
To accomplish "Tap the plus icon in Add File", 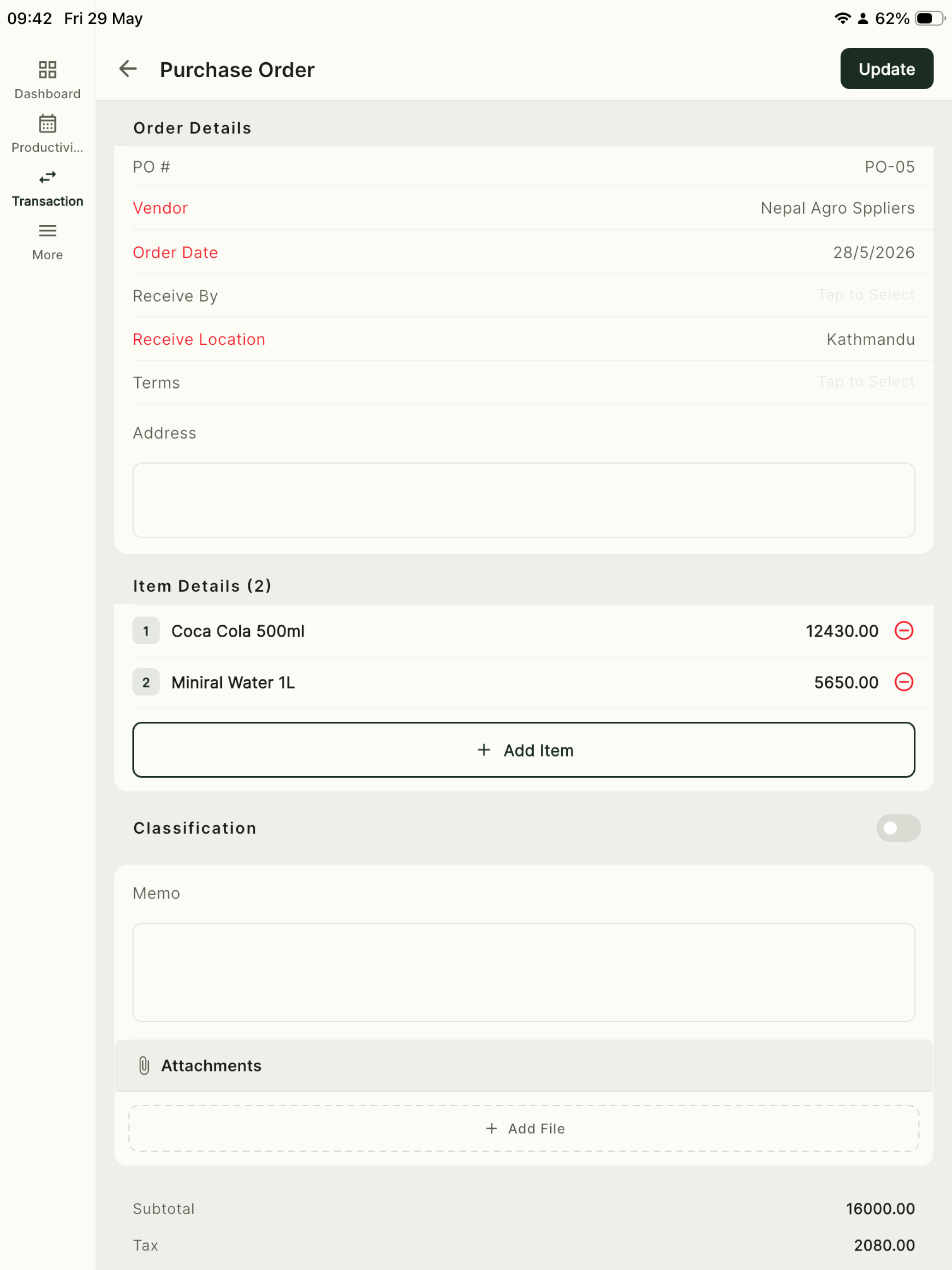I will point(491,1128).
